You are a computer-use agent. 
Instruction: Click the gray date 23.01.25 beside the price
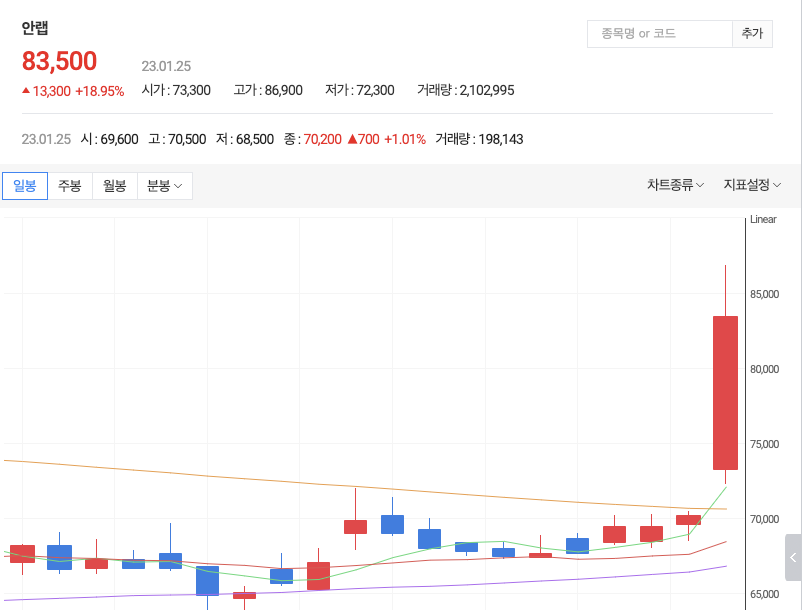[166, 66]
